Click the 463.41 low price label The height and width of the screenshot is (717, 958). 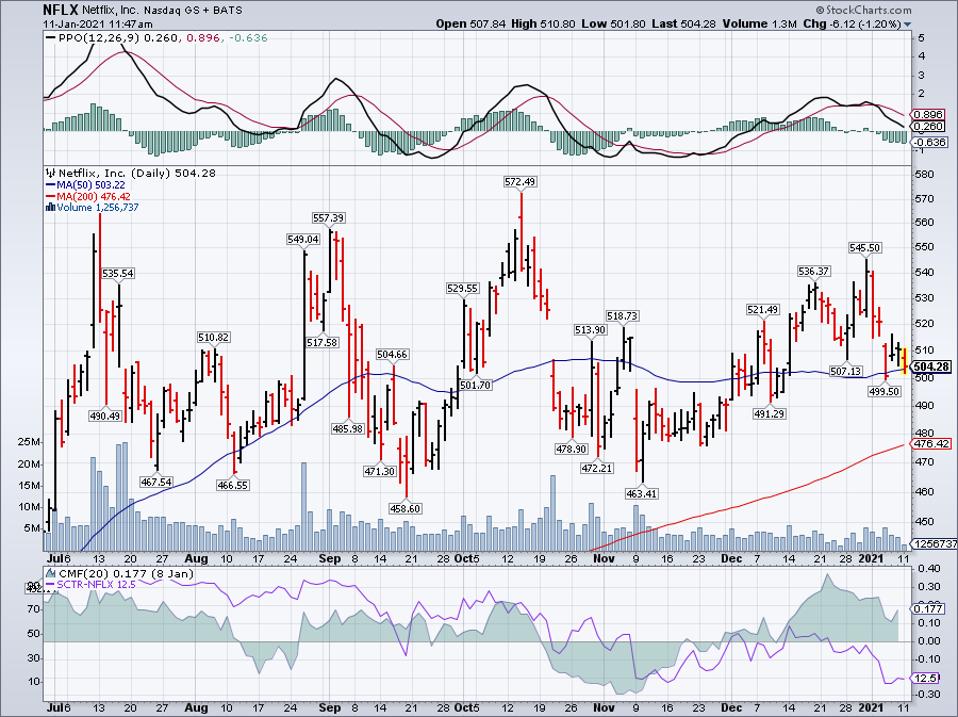[642, 493]
